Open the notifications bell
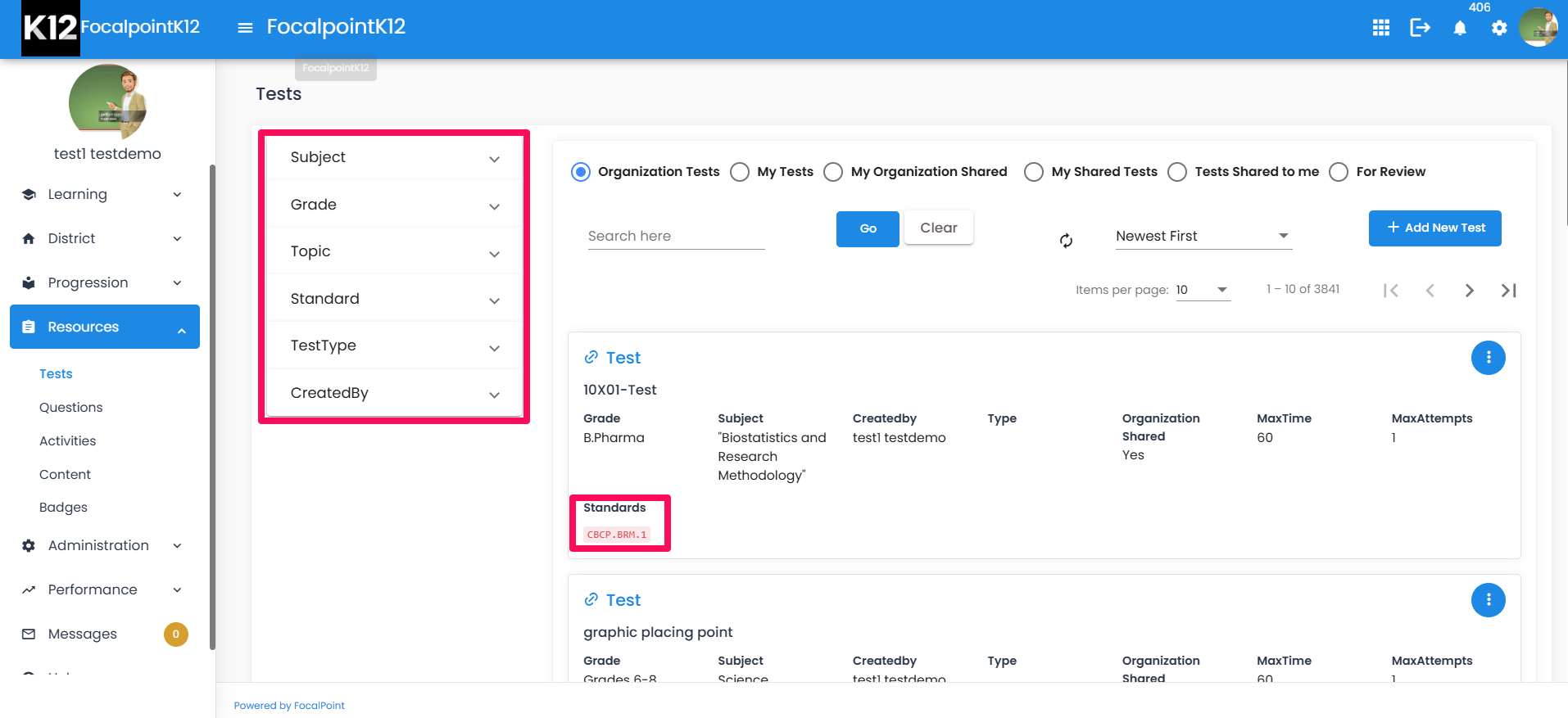 point(1460,28)
